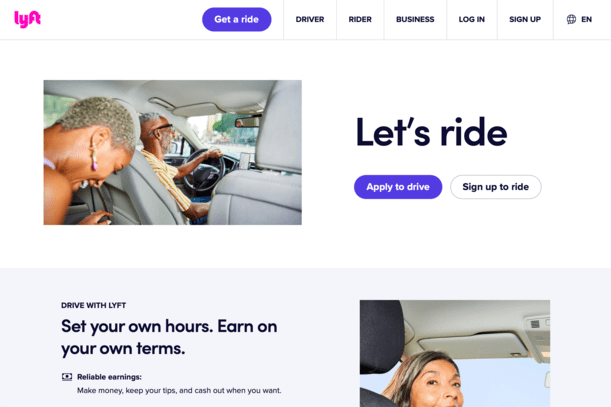Click the Set your own hours heading
Viewport: 611px width, 407px height.
click(169, 337)
